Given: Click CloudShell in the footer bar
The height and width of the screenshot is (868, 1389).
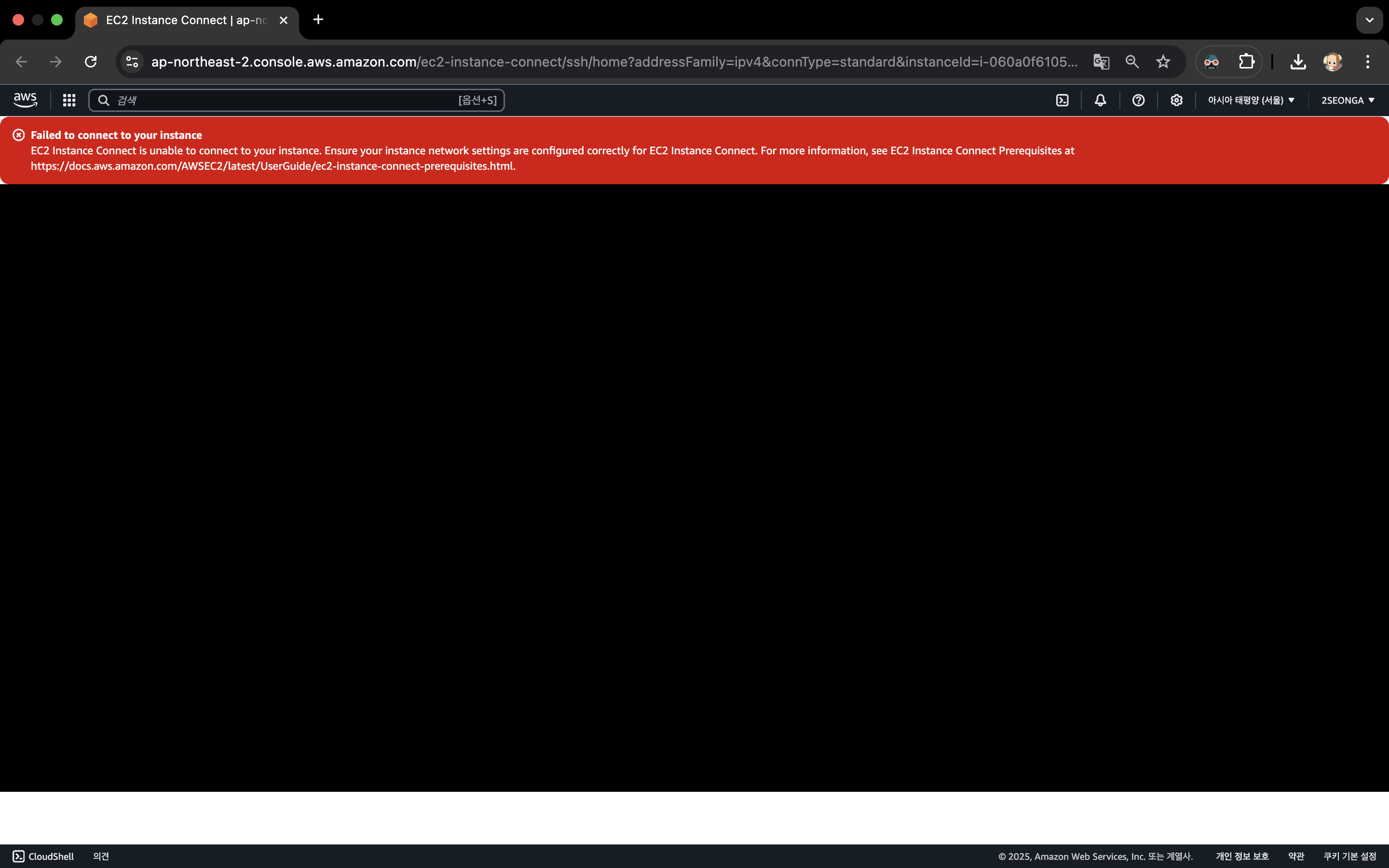Looking at the screenshot, I should (43, 856).
